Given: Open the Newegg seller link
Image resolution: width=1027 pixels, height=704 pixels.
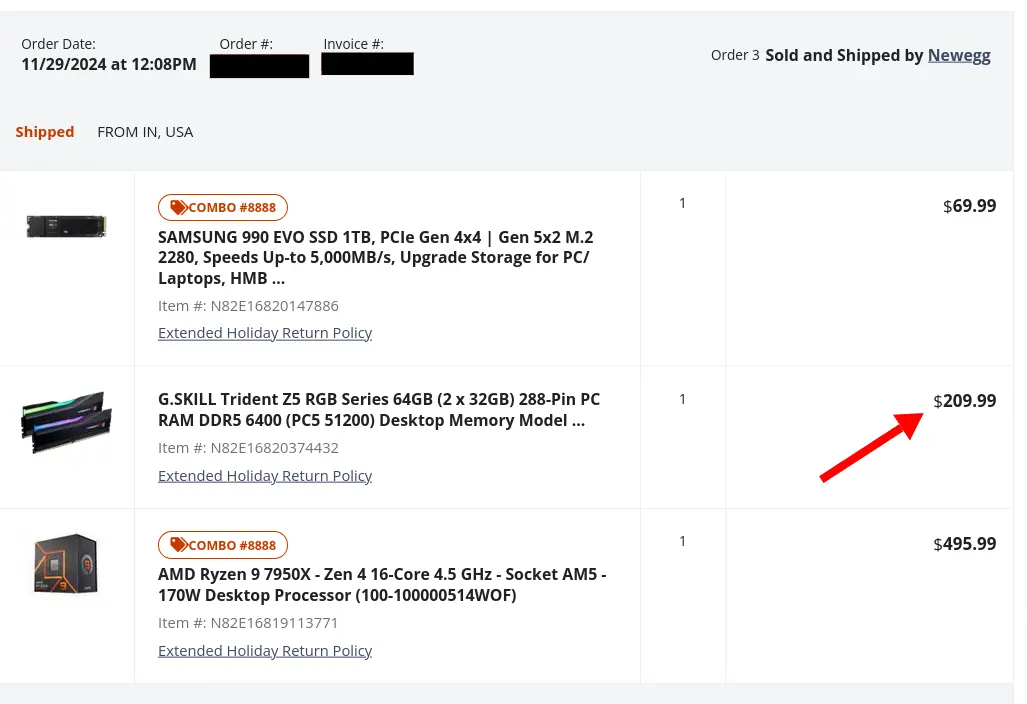Looking at the screenshot, I should [x=959, y=56].
